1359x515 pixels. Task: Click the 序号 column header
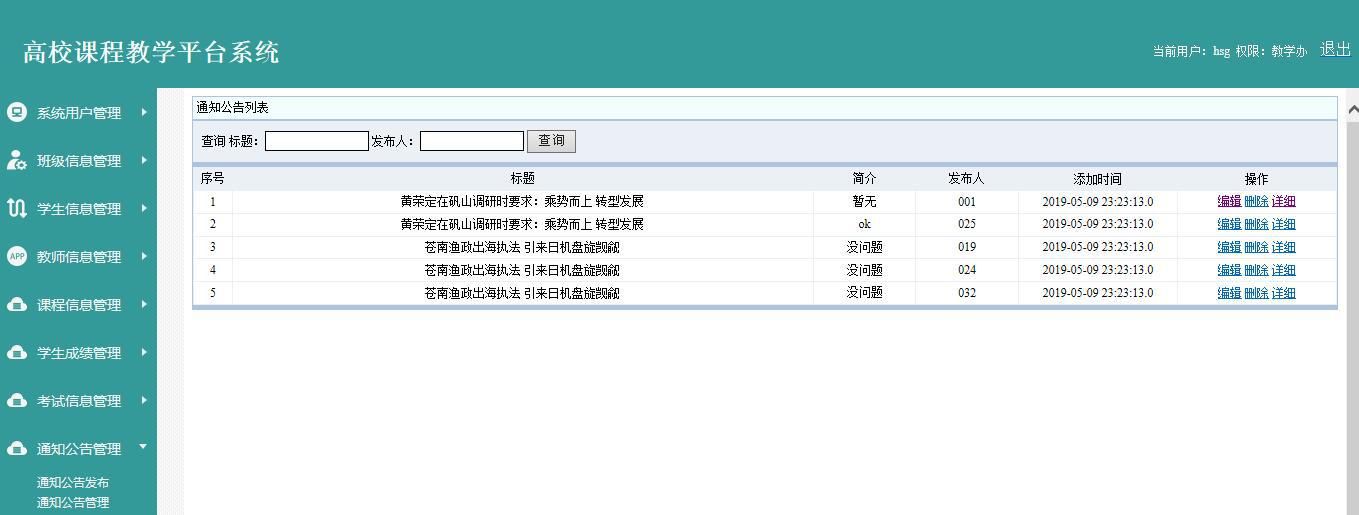coord(212,178)
